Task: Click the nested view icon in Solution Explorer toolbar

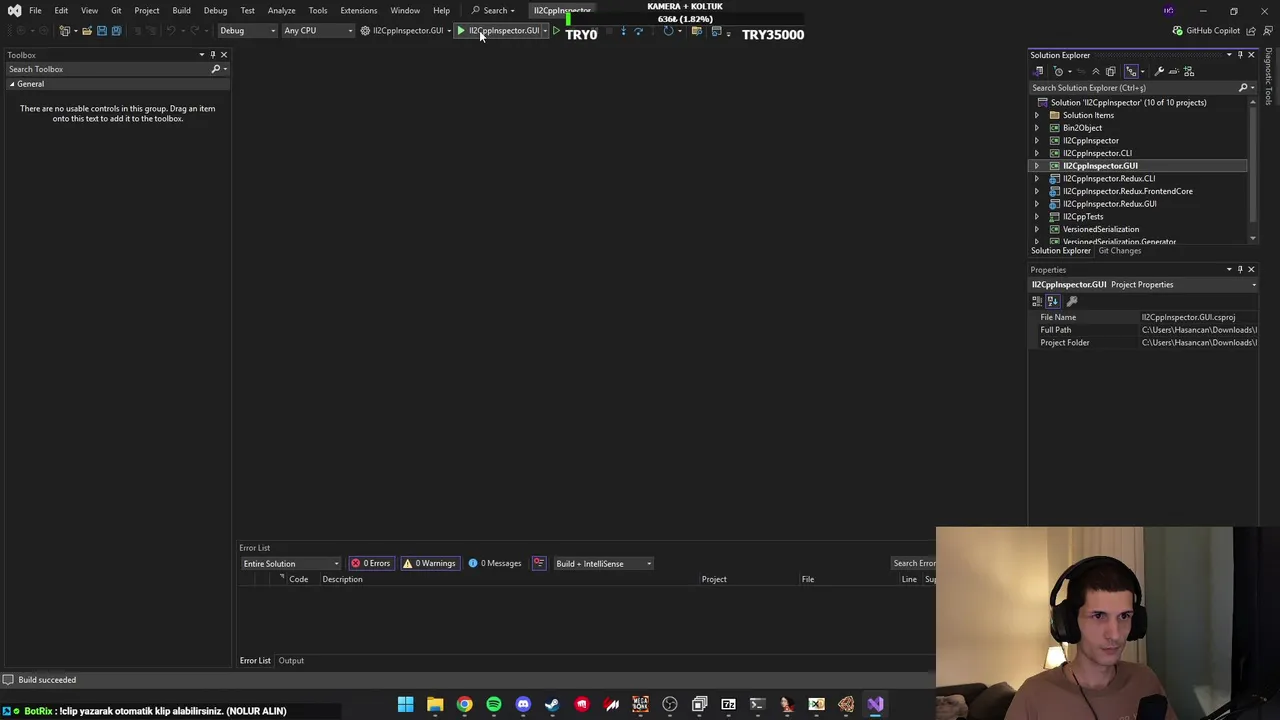Action: tap(1189, 71)
